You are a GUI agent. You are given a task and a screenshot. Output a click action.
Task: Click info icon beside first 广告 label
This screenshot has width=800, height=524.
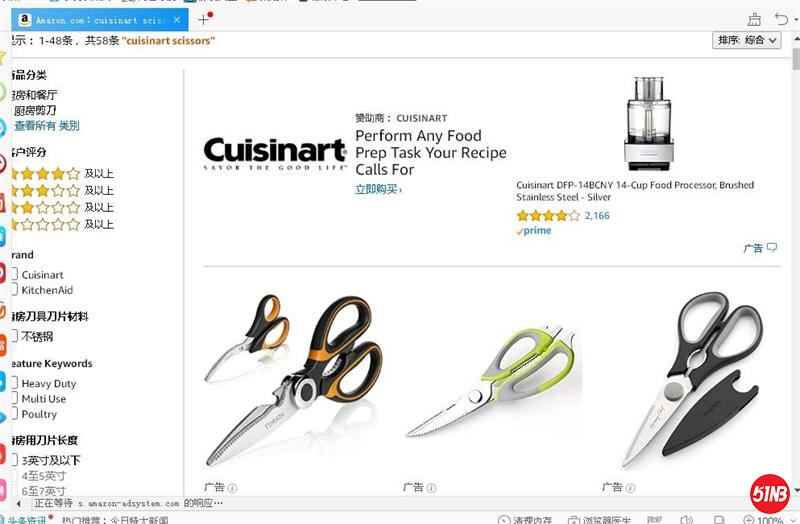tap(232, 488)
